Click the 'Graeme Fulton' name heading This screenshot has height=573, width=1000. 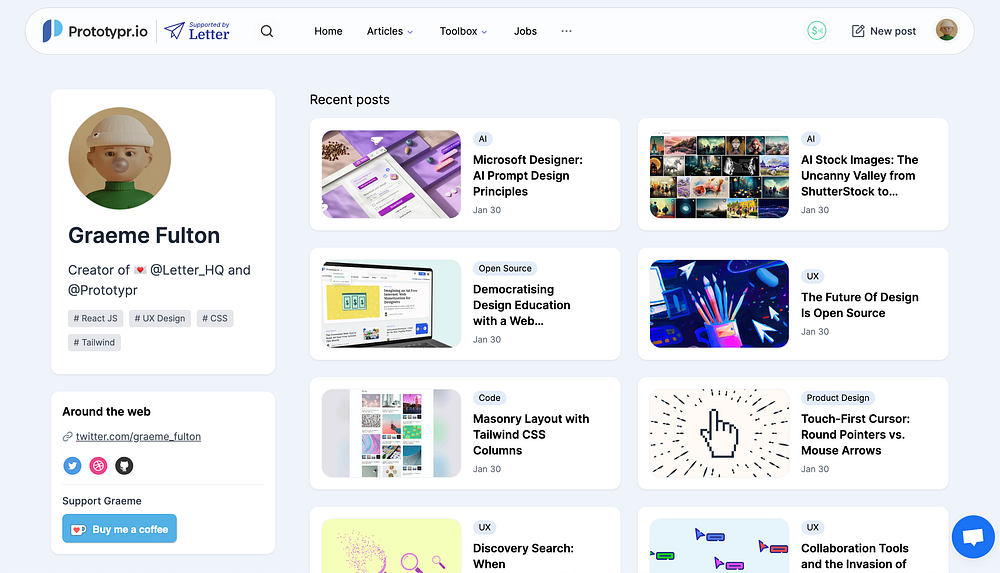pos(144,235)
